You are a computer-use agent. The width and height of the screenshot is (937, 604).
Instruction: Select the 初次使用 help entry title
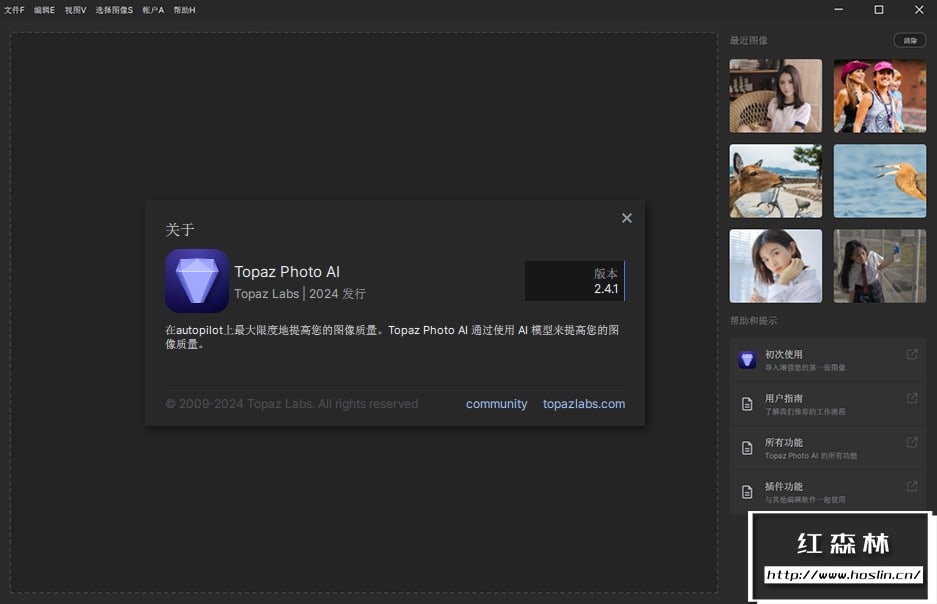[783, 354]
